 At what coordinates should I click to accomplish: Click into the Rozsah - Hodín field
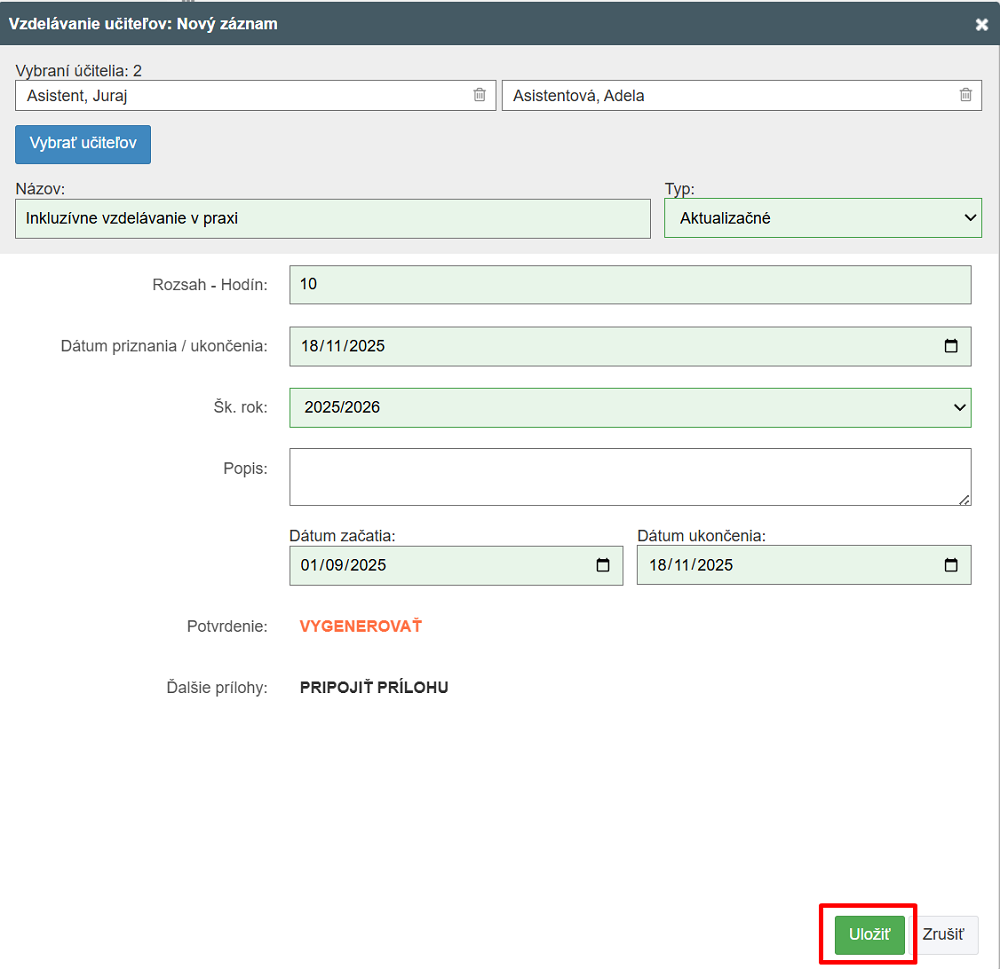click(x=630, y=284)
